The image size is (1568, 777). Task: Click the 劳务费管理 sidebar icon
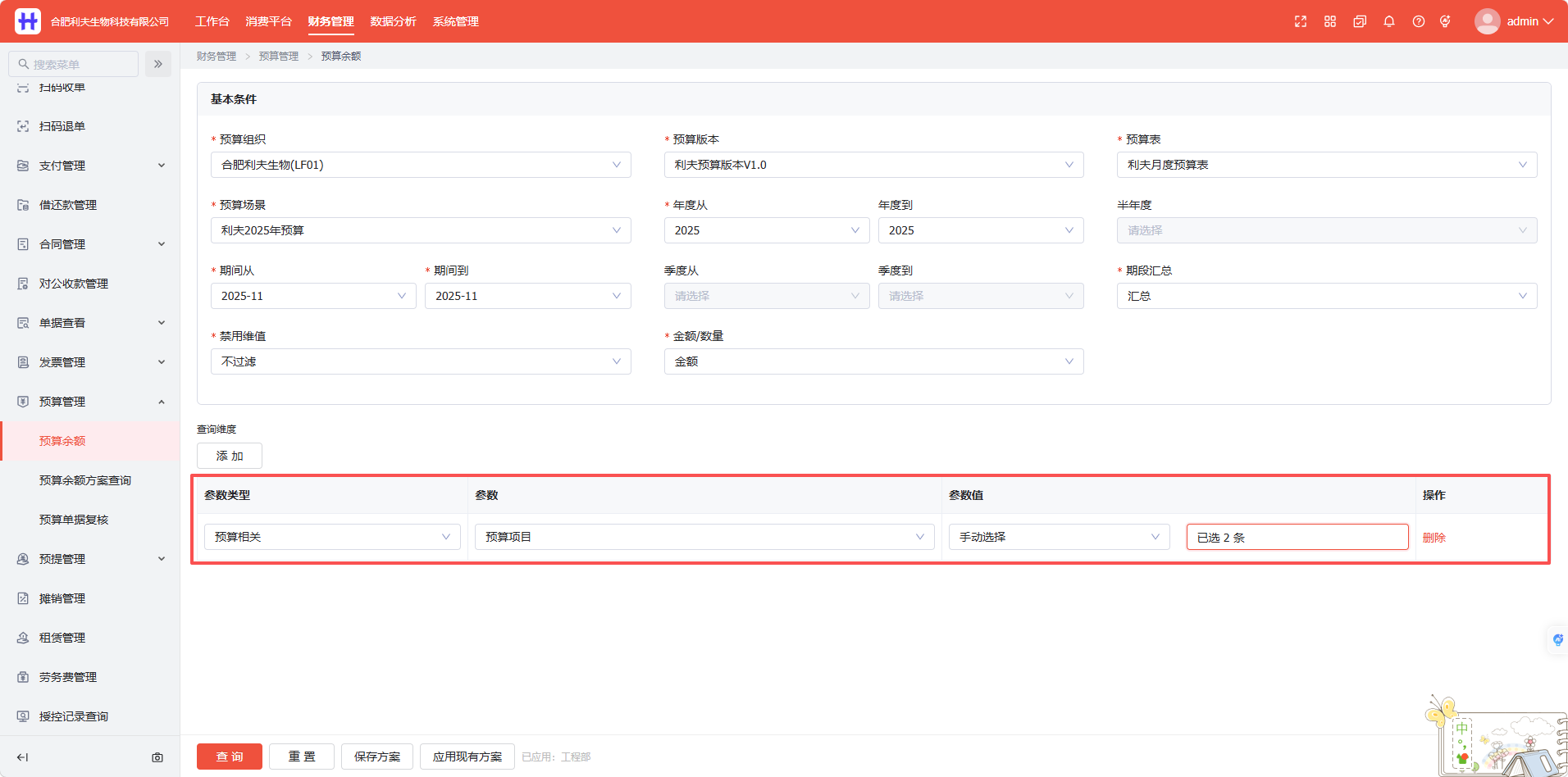[23, 677]
